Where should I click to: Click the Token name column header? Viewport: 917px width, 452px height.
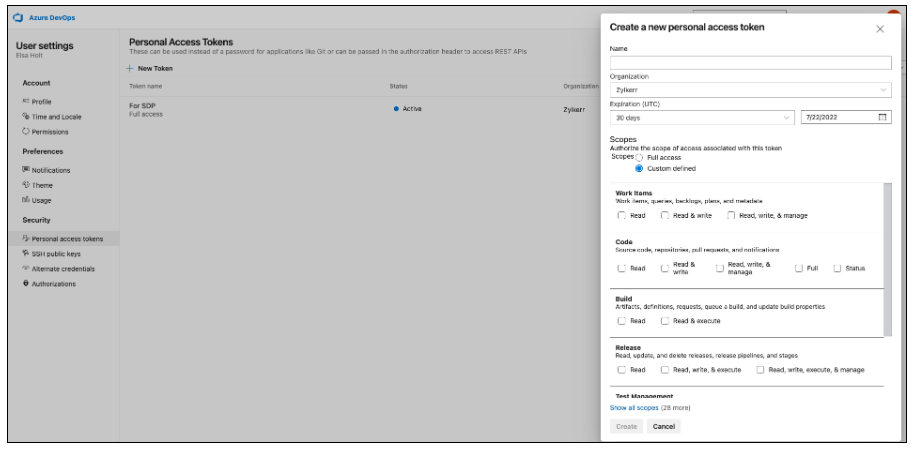146,86
